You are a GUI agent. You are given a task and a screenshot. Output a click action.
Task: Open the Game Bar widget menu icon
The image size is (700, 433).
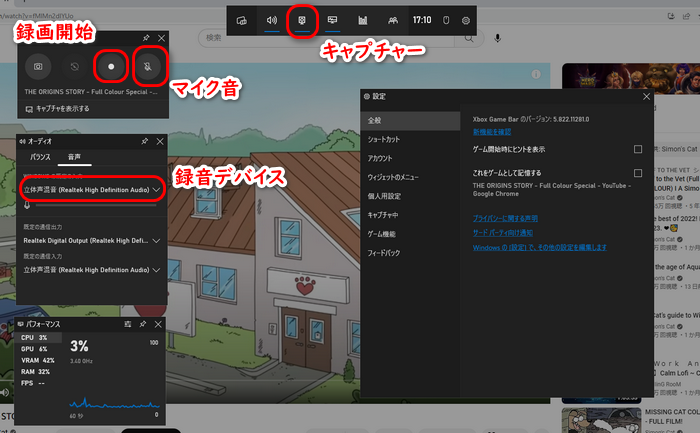pyautogui.click(x=241, y=20)
